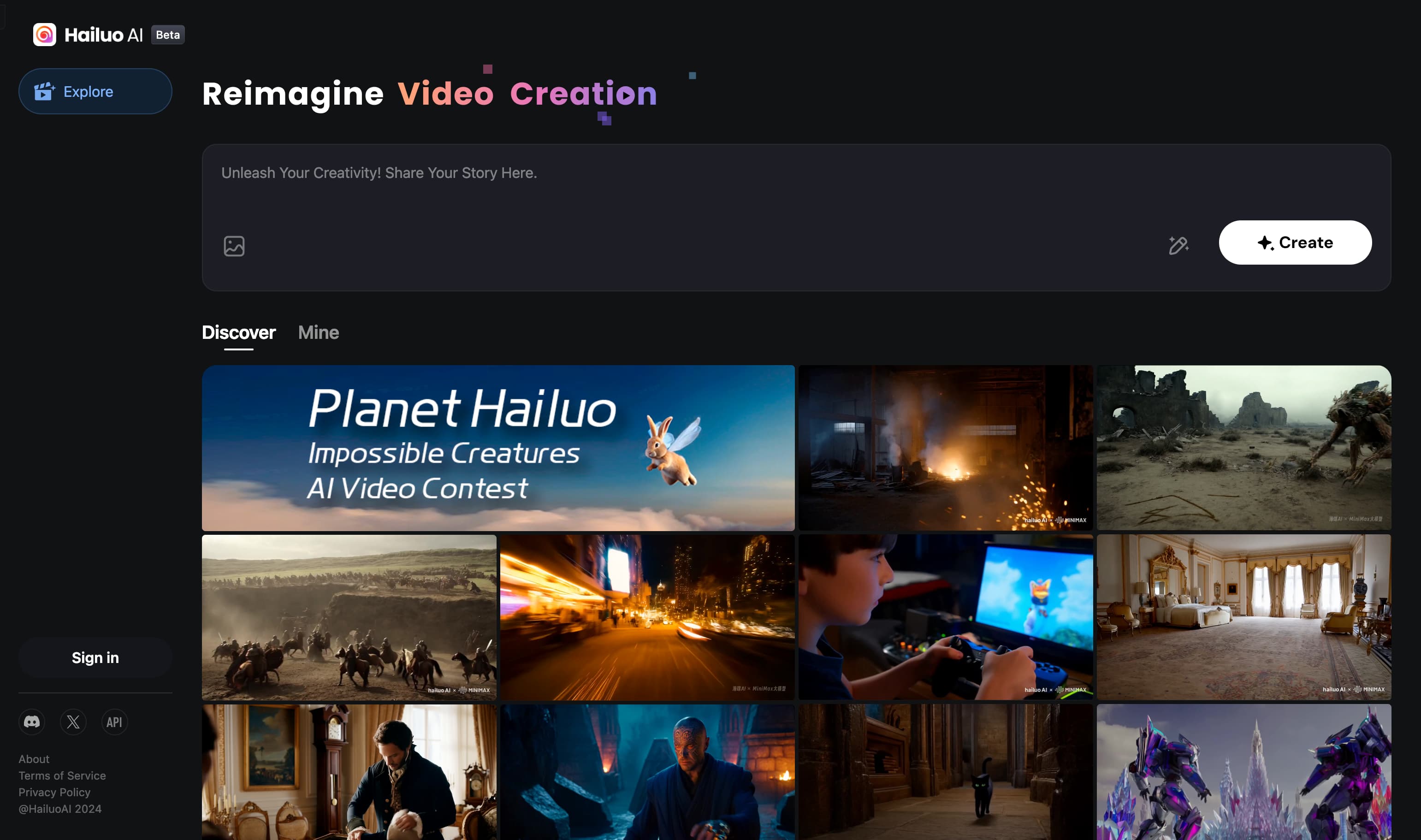1421x840 pixels.
Task: Open the purple crystal robots video
Action: (1244, 772)
